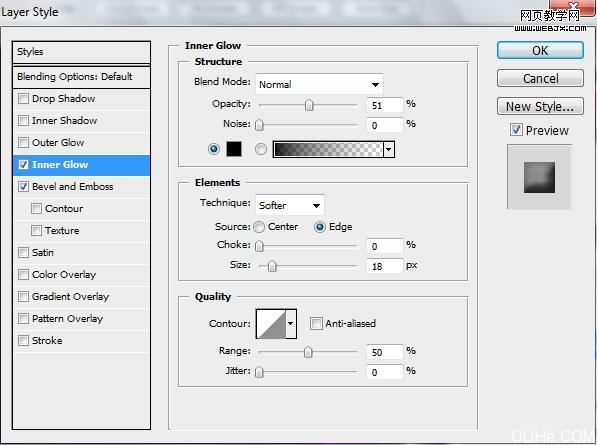Enable the Stroke checkbox
Viewport: 597px width, 445px height.
click(x=24, y=340)
